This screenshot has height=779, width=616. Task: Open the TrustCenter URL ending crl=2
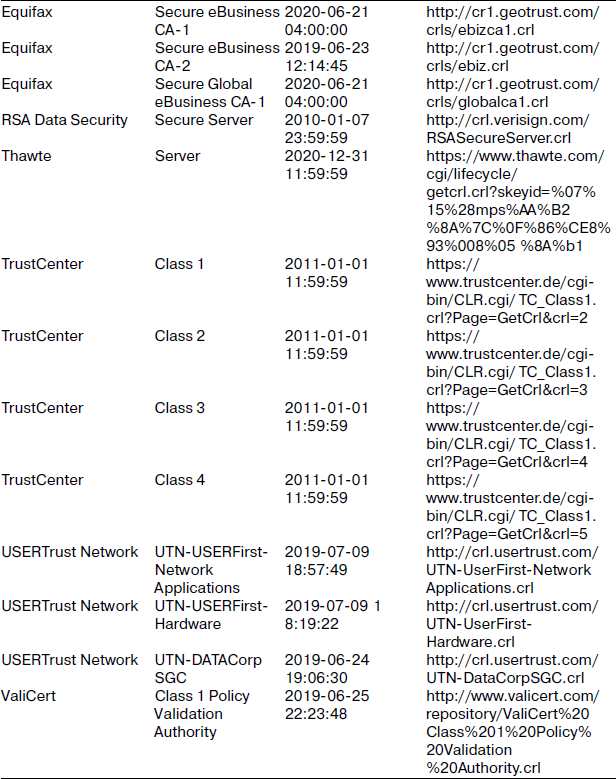(x=511, y=291)
